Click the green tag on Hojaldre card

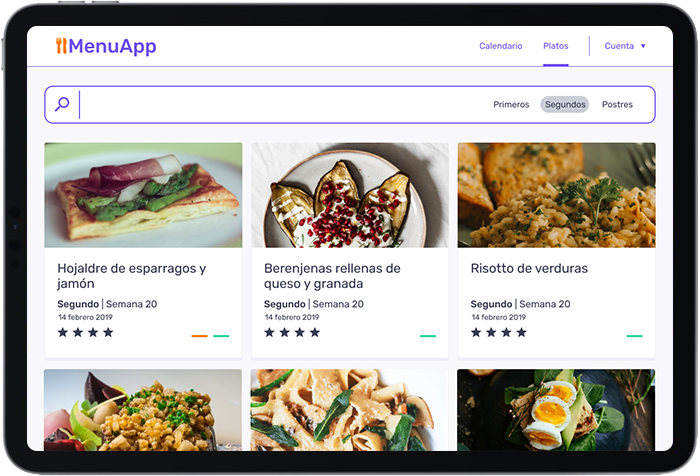[x=221, y=336]
